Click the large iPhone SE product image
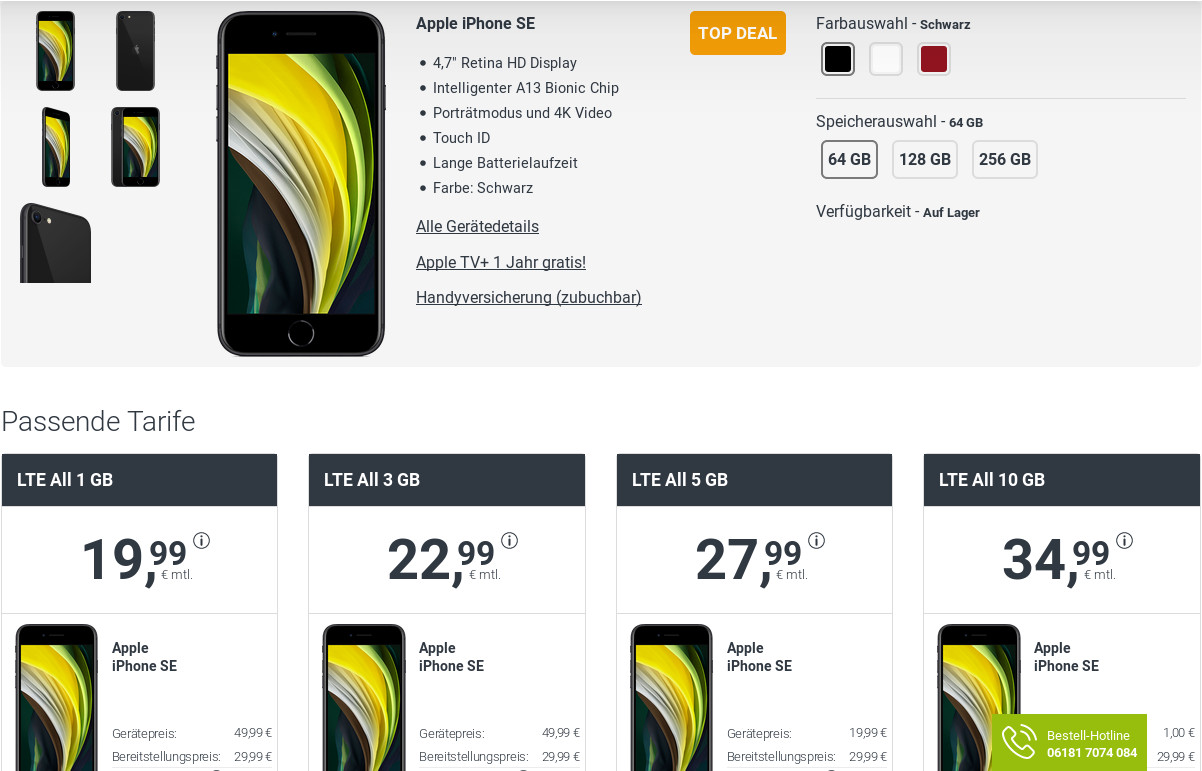This screenshot has height=771, width=1202. [301, 184]
